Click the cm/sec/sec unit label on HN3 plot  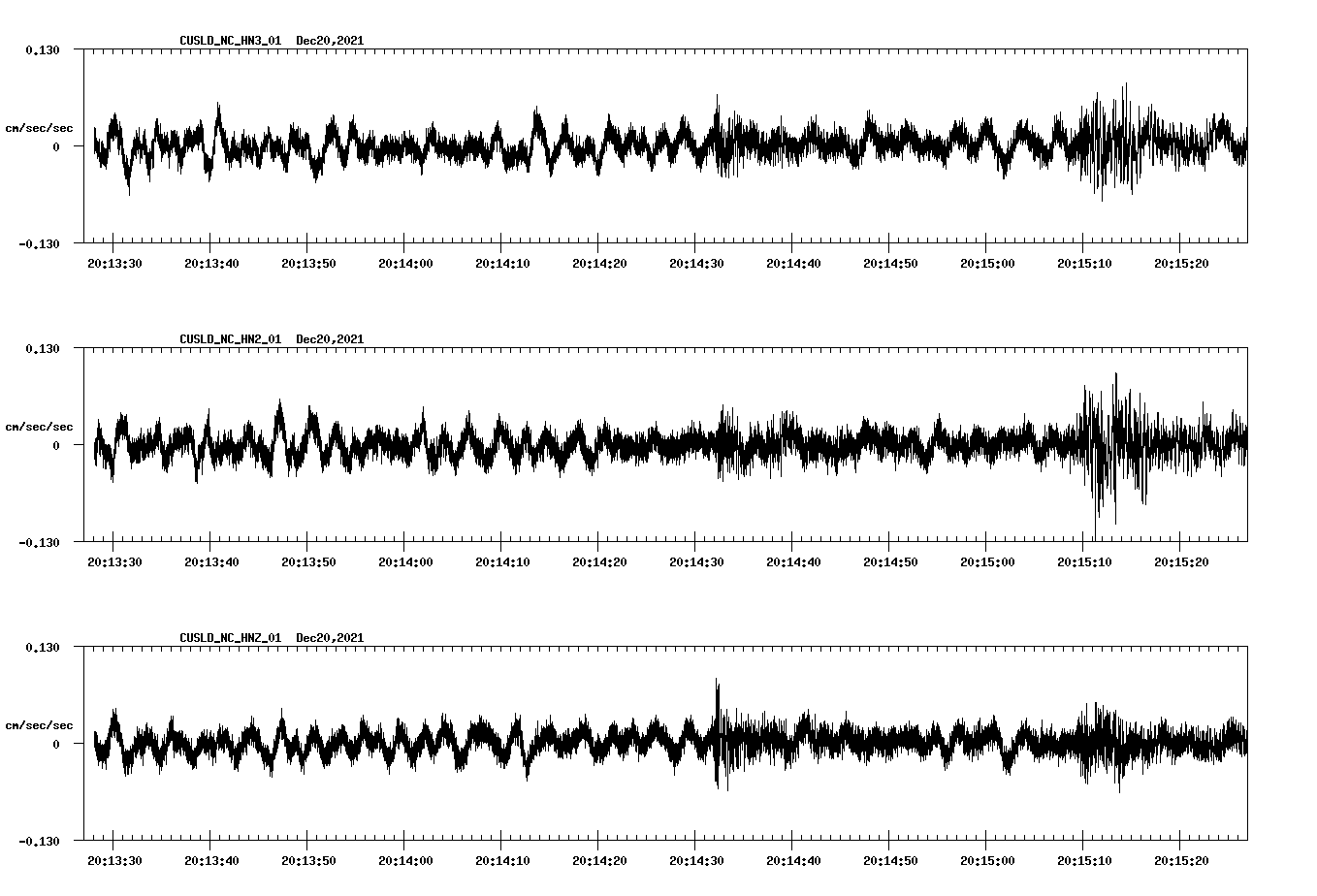(39, 128)
